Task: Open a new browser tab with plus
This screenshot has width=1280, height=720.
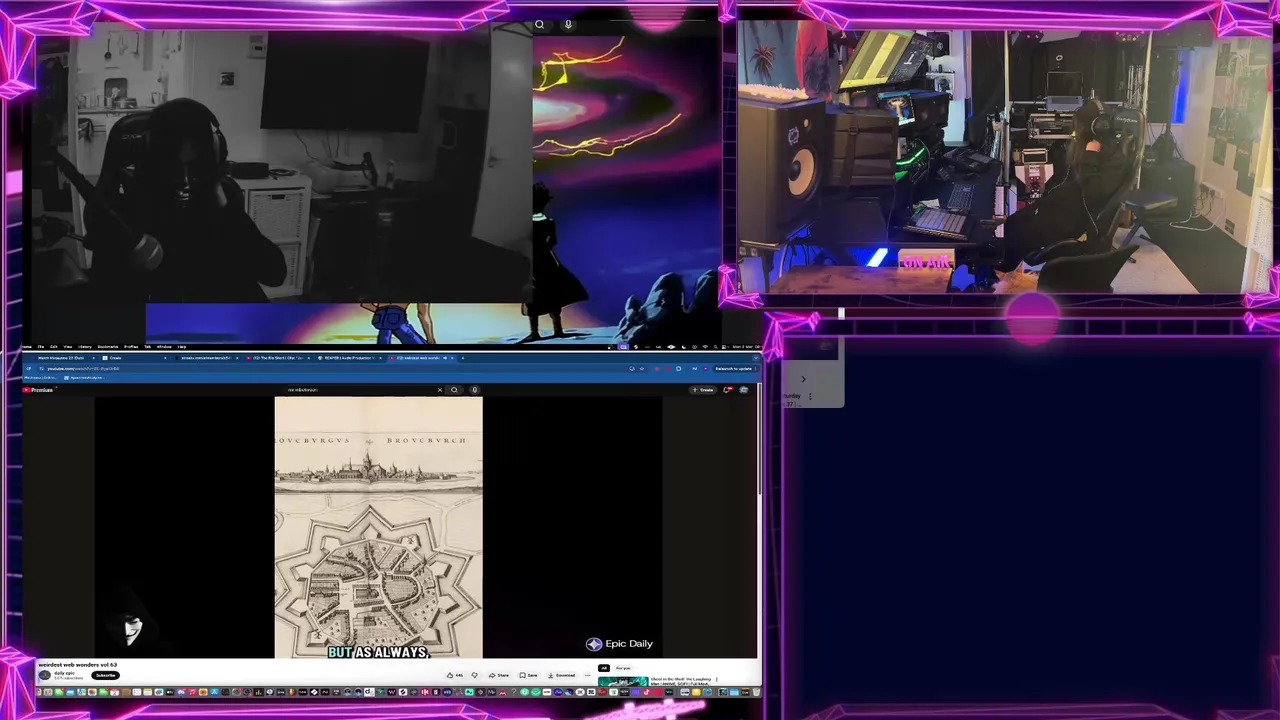Action: tap(463, 358)
